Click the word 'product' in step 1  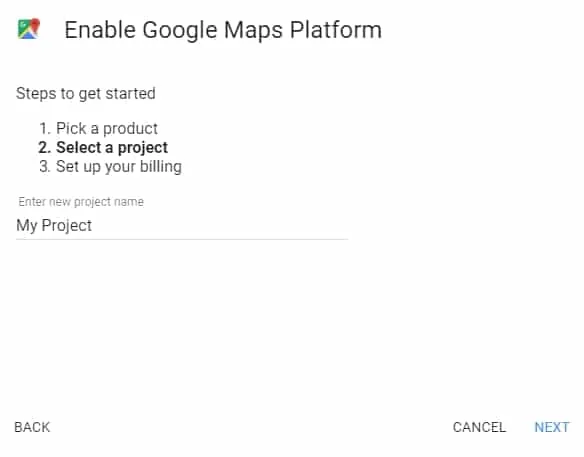[x=130, y=129]
